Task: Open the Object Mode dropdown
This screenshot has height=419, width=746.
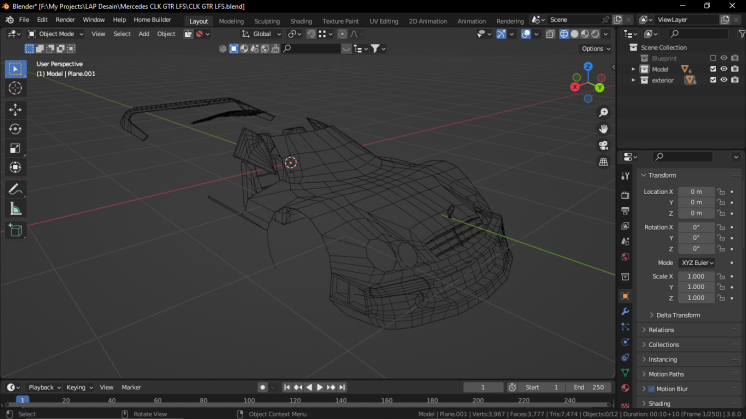Action: click(55, 34)
